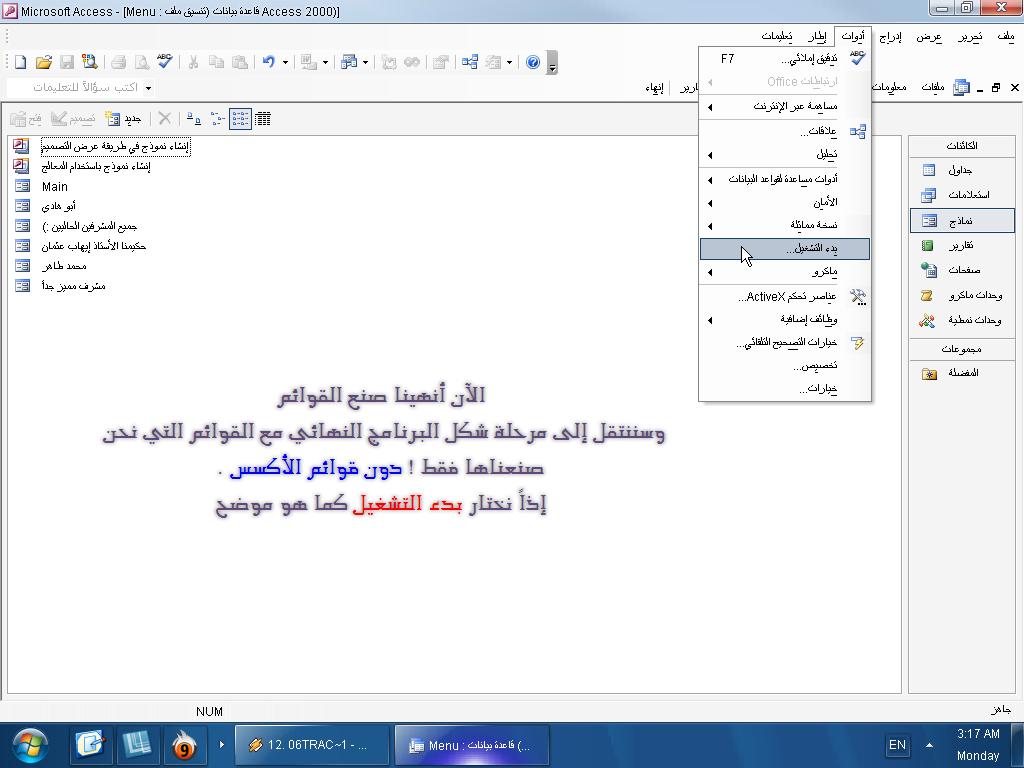Screen dimensions: 1024x768
Task: Click the New blank database toolbar icon
Action: pyautogui.click(x=20, y=62)
